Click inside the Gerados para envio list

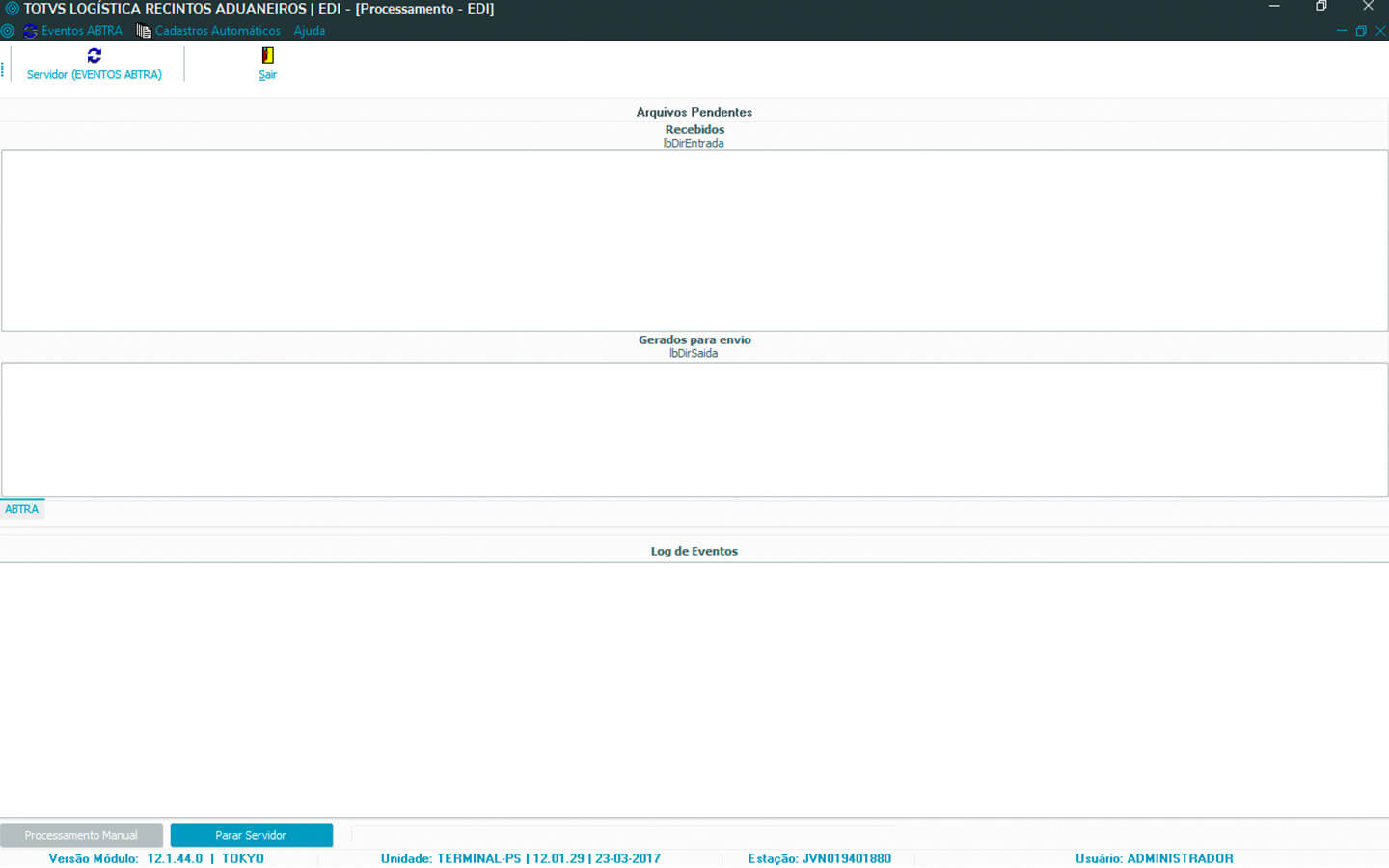[x=694, y=429]
